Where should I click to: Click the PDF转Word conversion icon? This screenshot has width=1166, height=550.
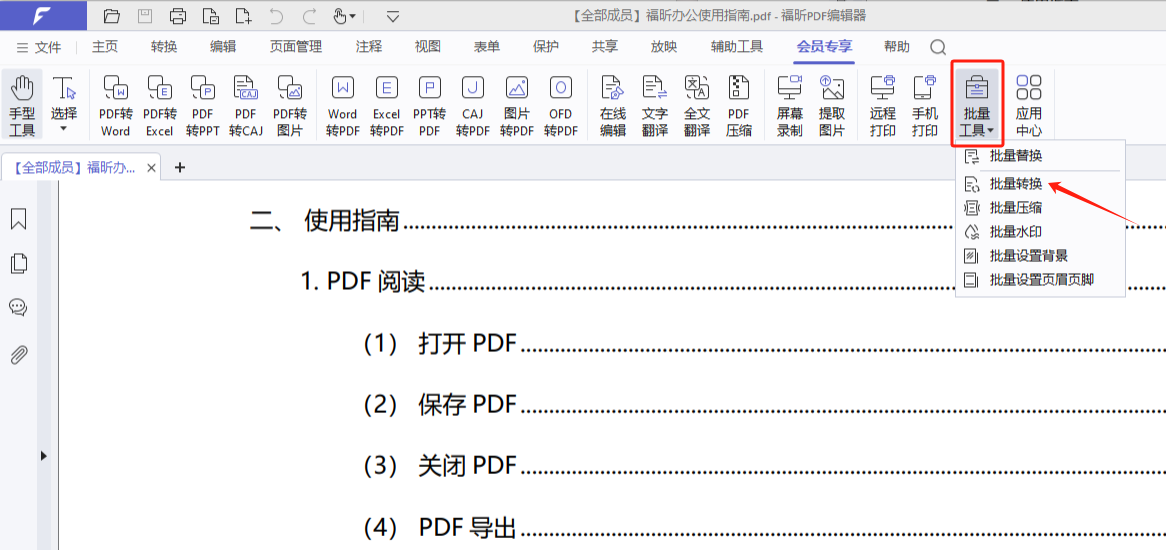[115, 105]
